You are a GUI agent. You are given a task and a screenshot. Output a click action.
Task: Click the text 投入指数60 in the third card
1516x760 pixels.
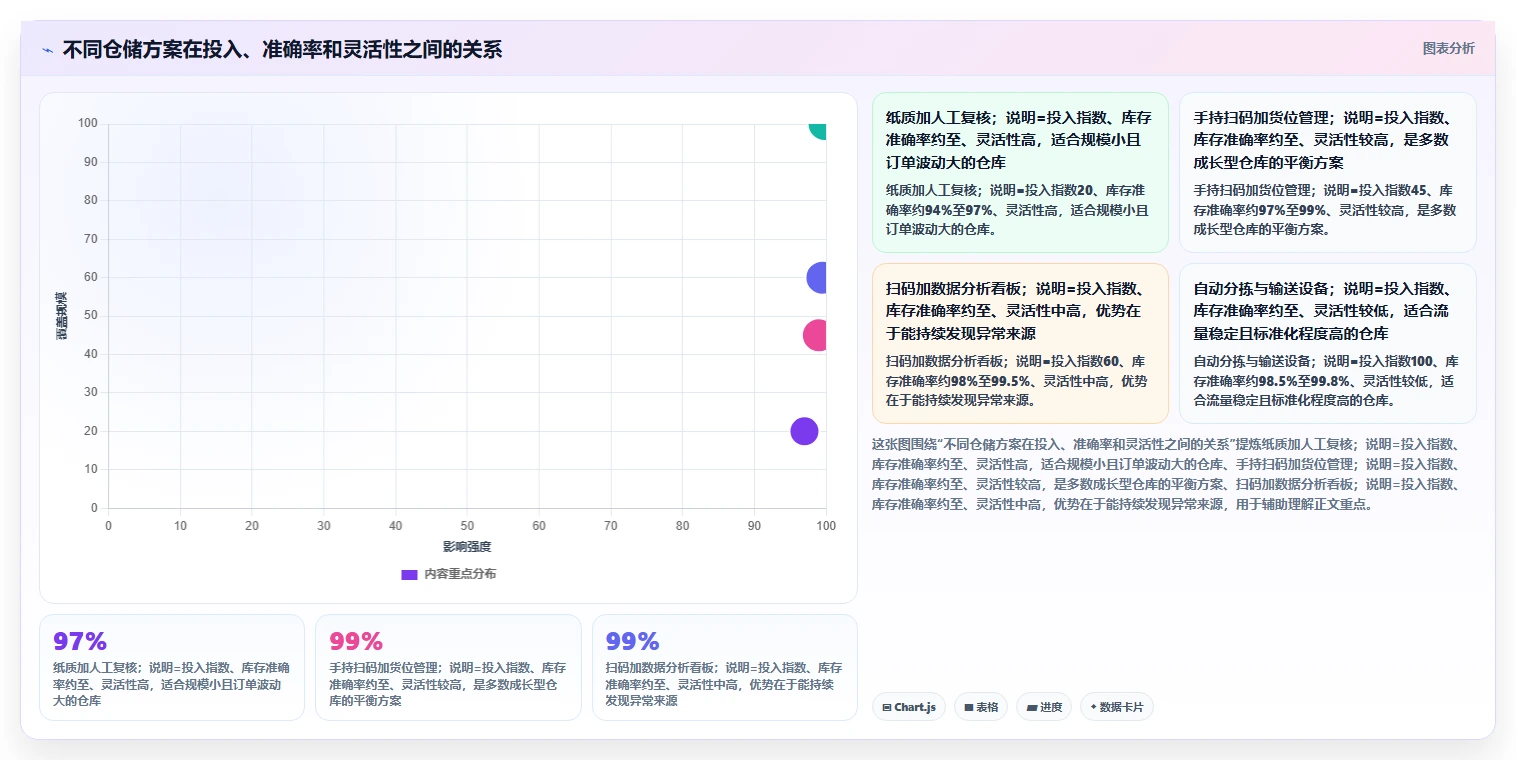click(1084, 361)
